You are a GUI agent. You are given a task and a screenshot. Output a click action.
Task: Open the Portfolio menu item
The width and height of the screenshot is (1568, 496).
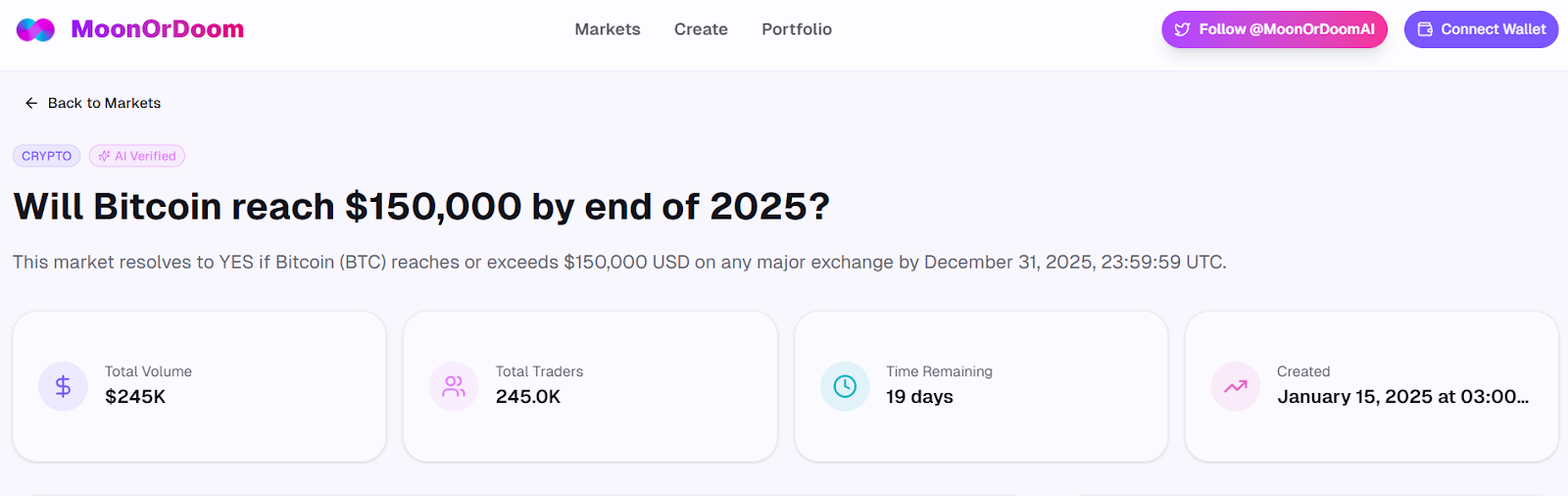[x=797, y=29]
